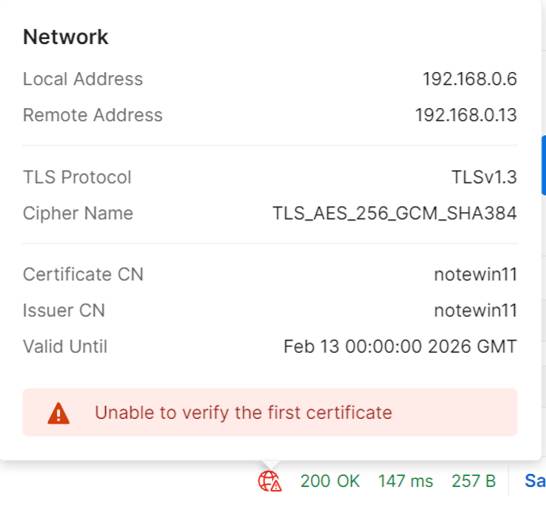Click the Valid Until label
The width and height of the screenshot is (546, 509).
65,346
